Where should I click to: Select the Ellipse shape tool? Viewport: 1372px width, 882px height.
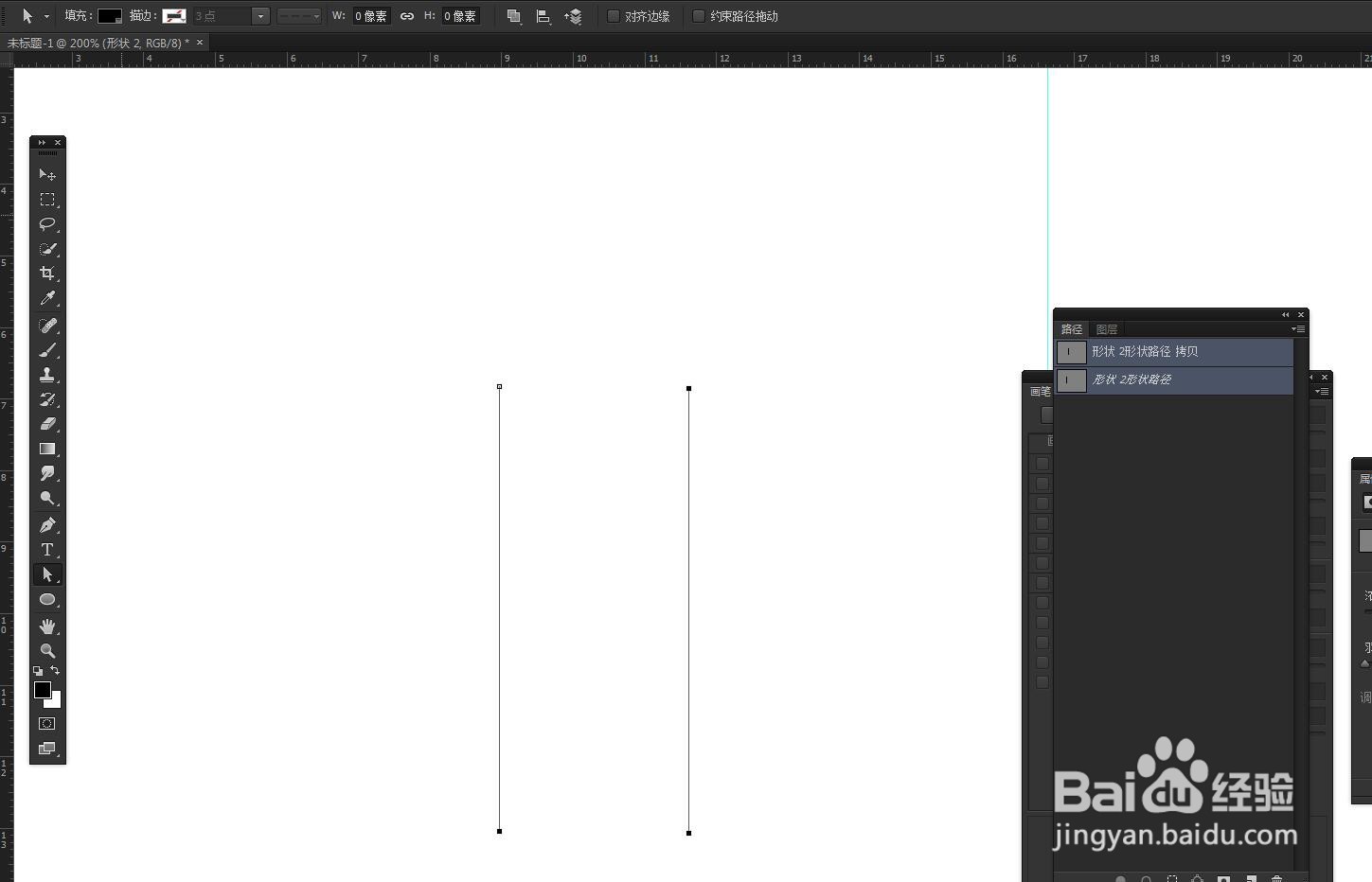(47, 599)
